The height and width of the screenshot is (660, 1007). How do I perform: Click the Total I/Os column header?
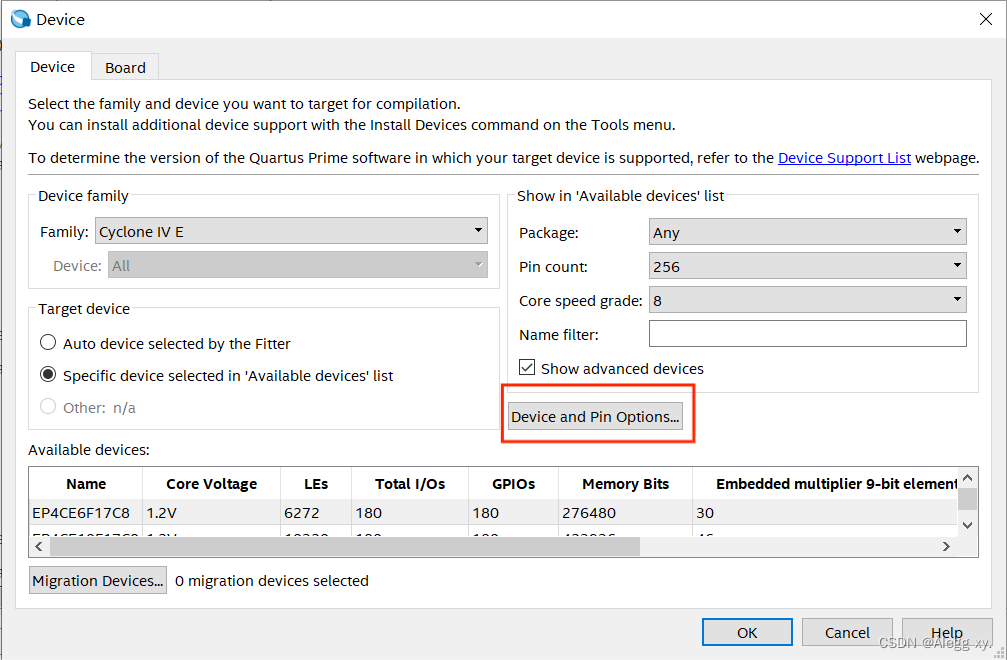coord(410,484)
